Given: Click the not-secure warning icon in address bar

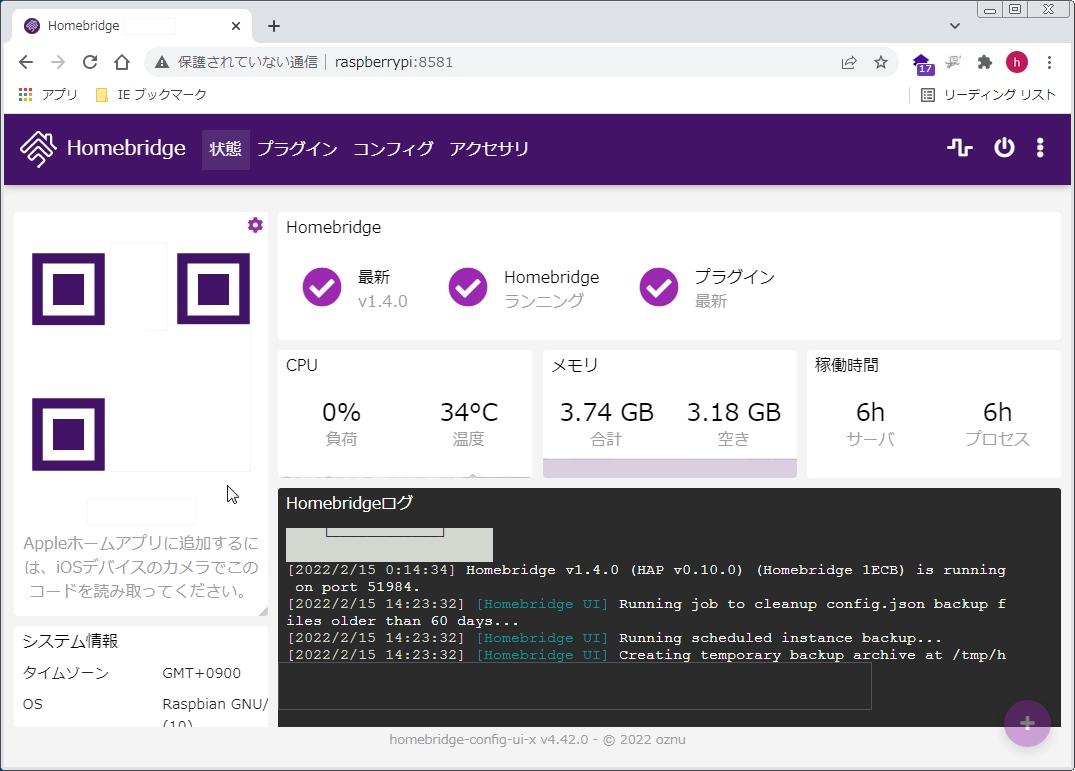Looking at the screenshot, I should point(162,62).
